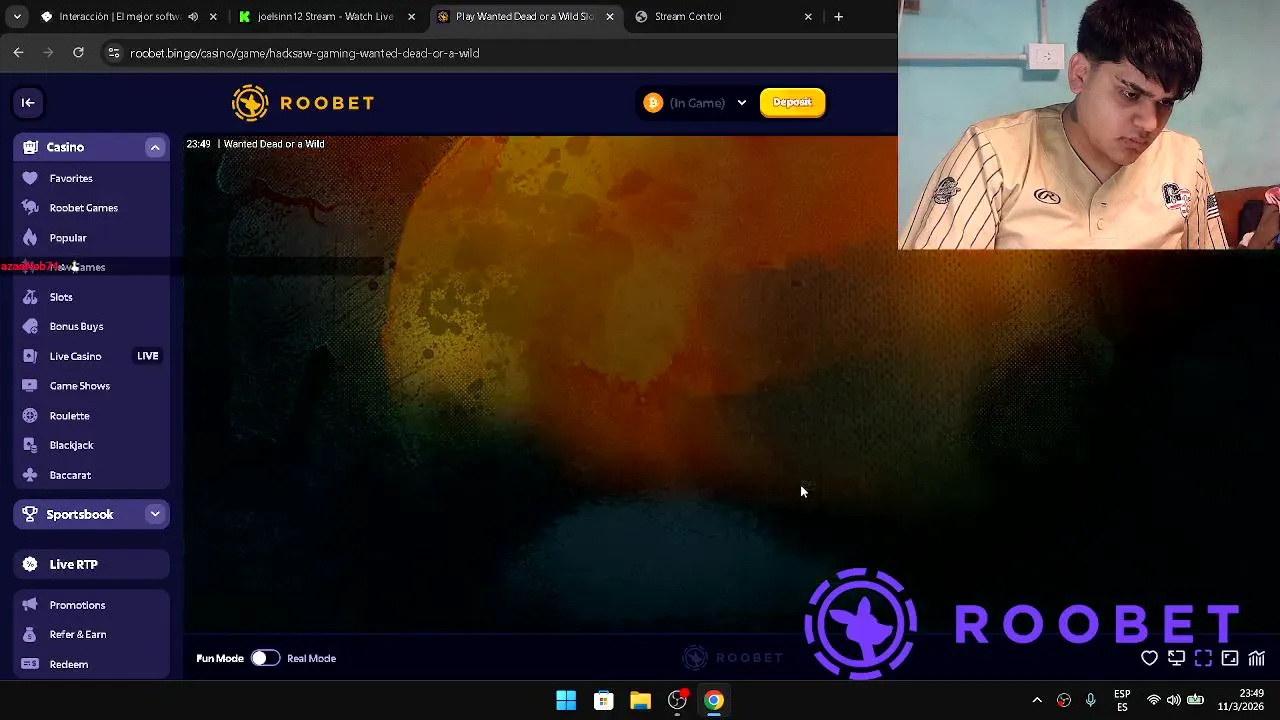Click the Real Mode label
The width and height of the screenshot is (1280, 720).
coord(311,658)
